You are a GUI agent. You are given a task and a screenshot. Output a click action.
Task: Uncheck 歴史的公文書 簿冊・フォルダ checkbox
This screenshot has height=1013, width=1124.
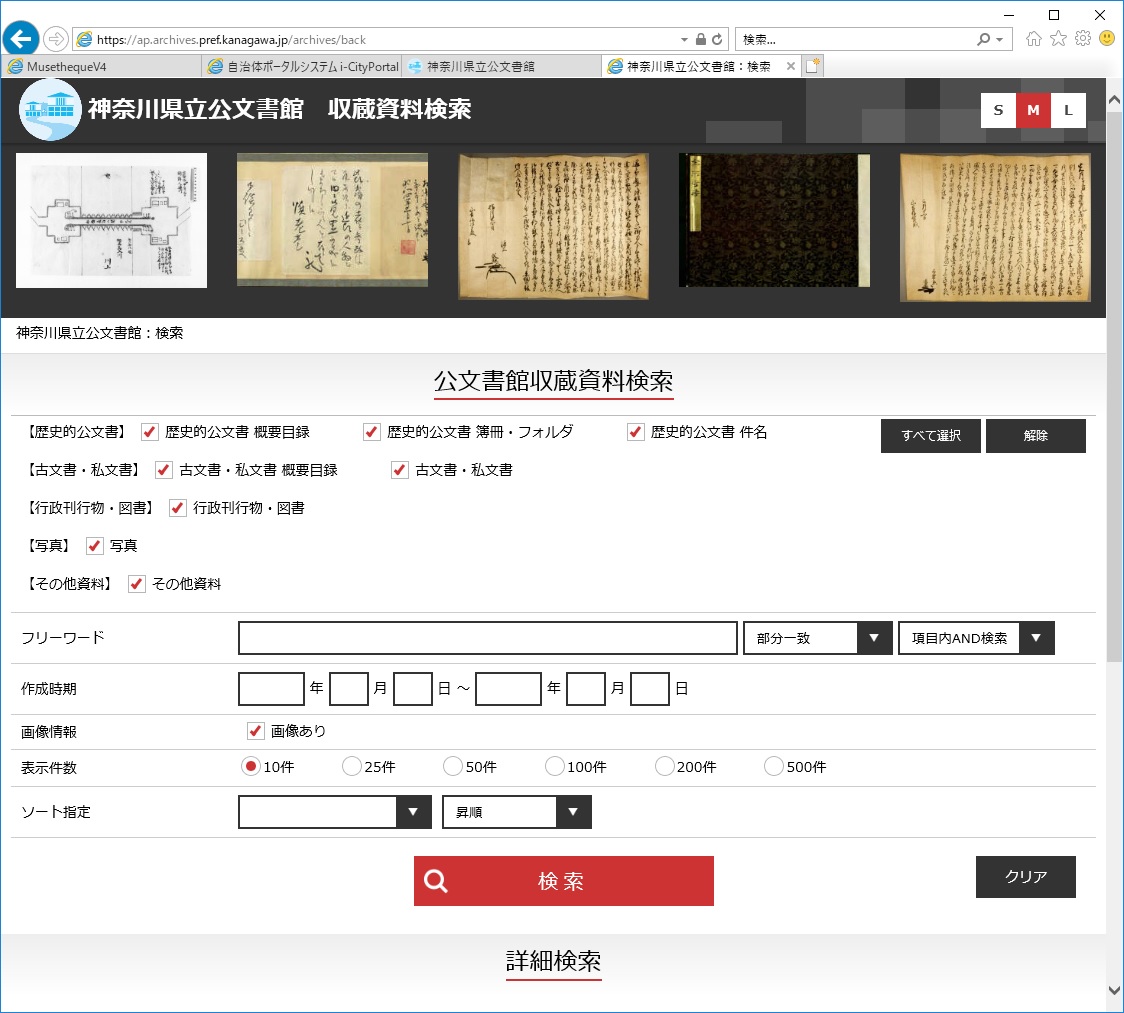point(371,432)
